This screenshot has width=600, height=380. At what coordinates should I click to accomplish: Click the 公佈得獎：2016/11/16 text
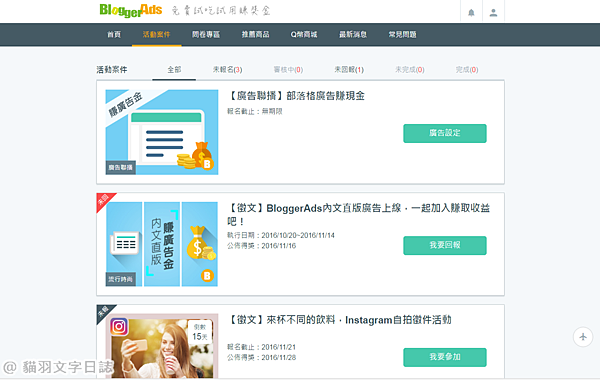click(x=262, y=246)
